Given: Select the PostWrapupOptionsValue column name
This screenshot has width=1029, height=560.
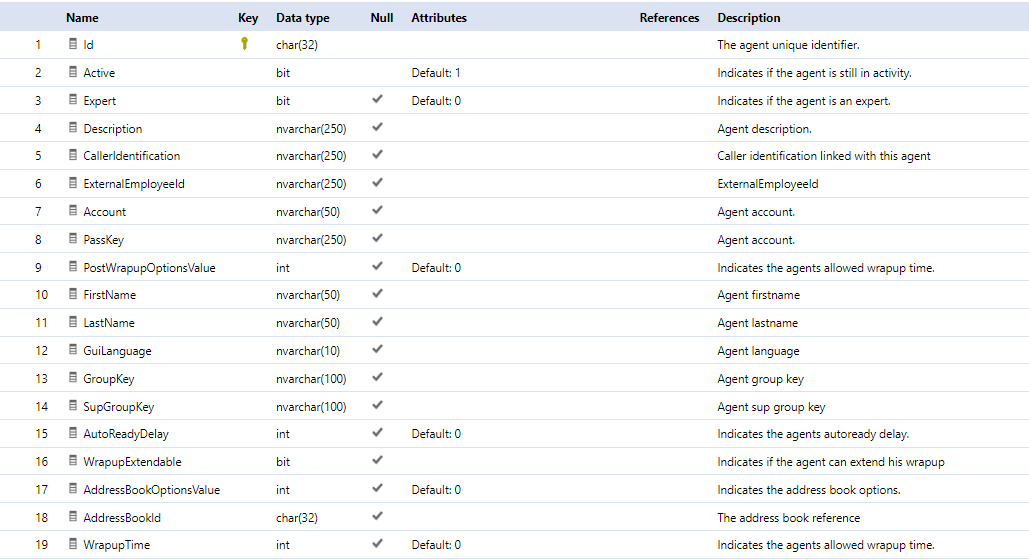Looking at the screenshot, I should point(149,268).
